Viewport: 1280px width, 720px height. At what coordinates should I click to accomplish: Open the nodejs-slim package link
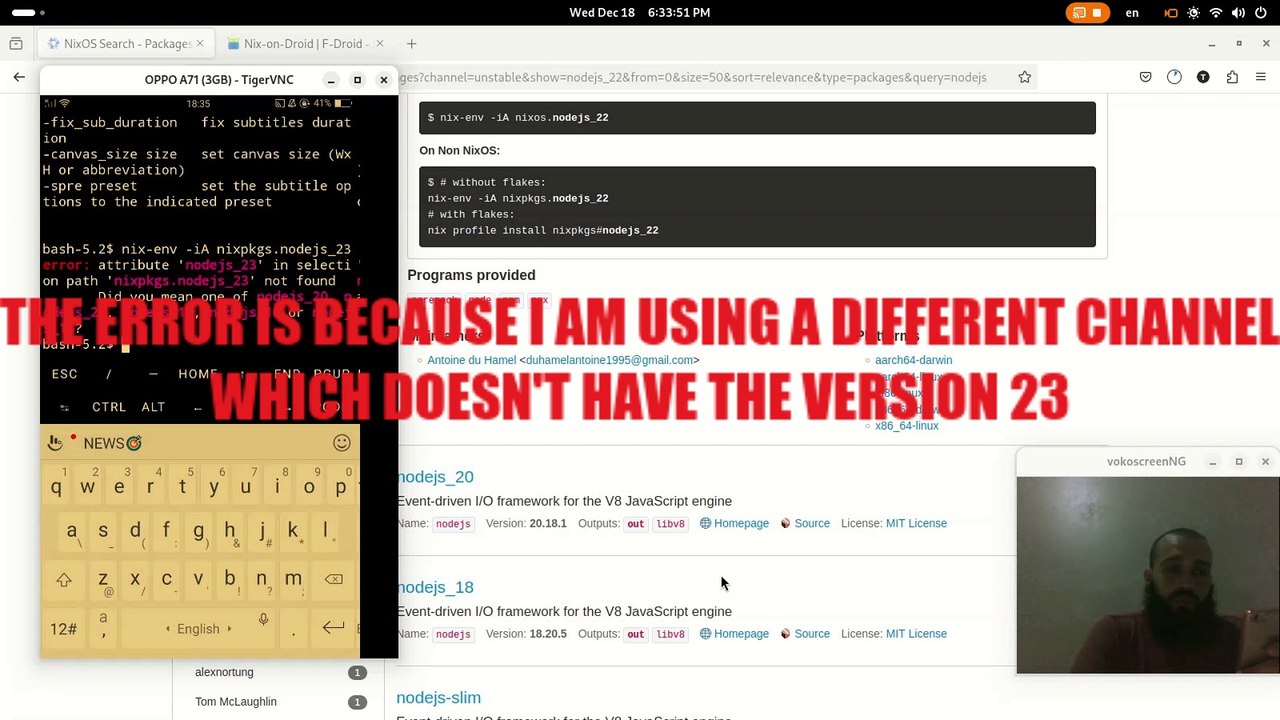[x=438, y=697]
